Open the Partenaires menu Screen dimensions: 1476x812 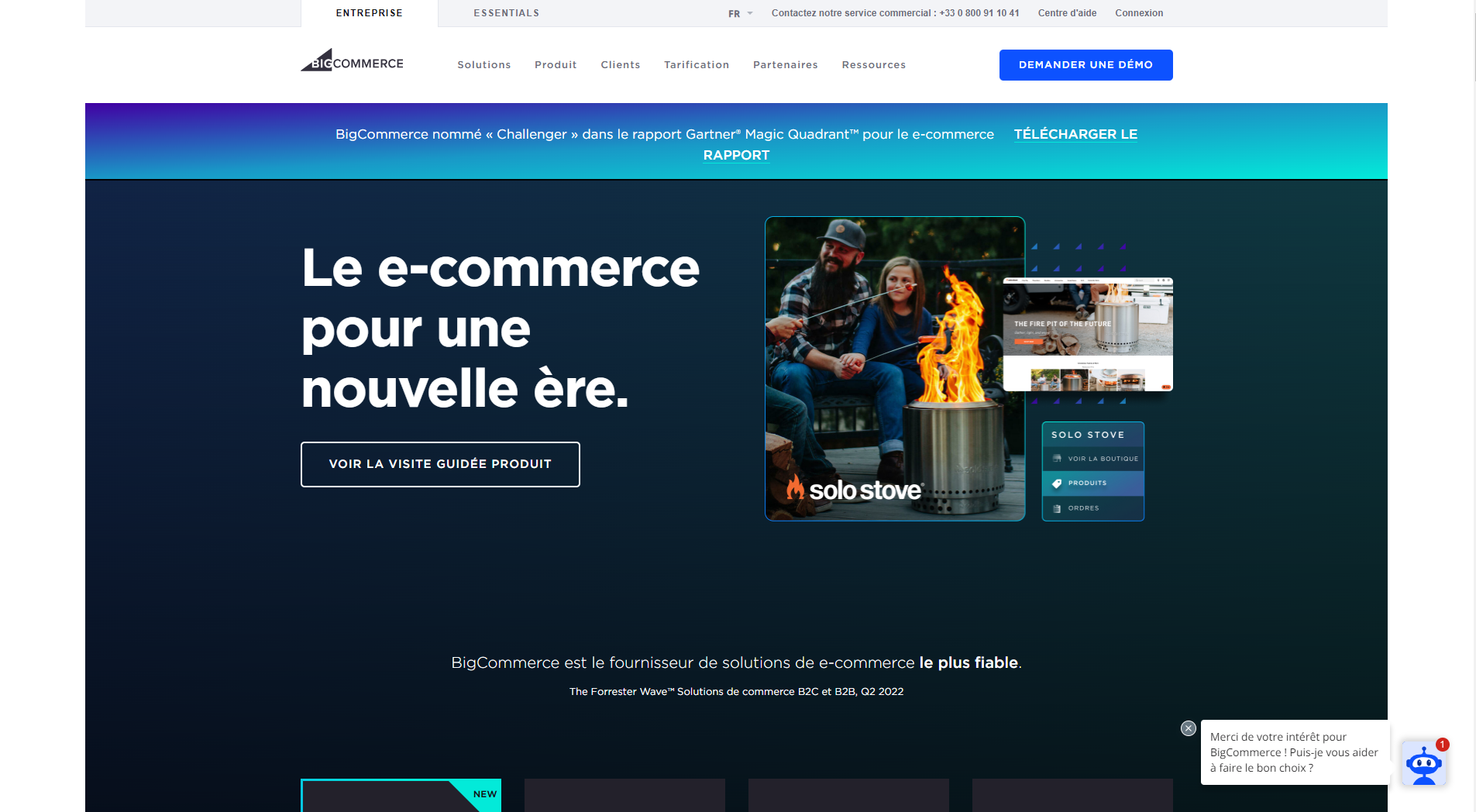coord(786,65)
